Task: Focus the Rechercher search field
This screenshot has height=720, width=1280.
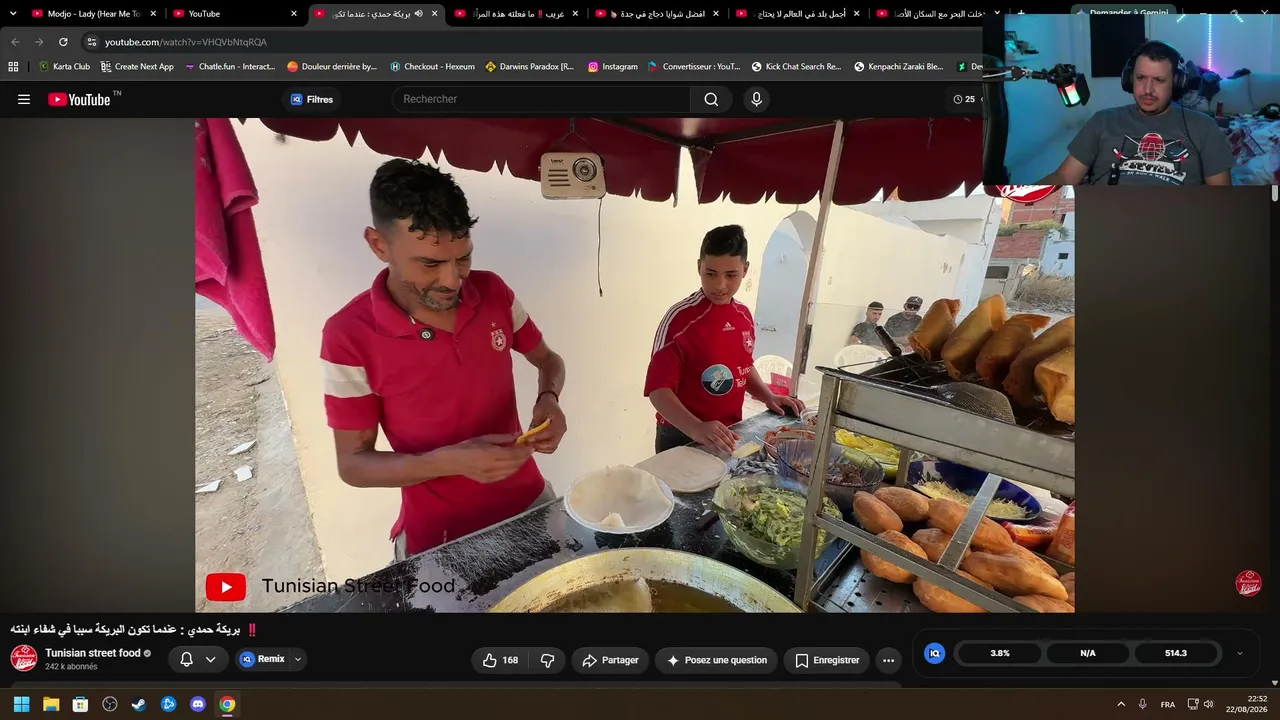Action: [542, 99]
